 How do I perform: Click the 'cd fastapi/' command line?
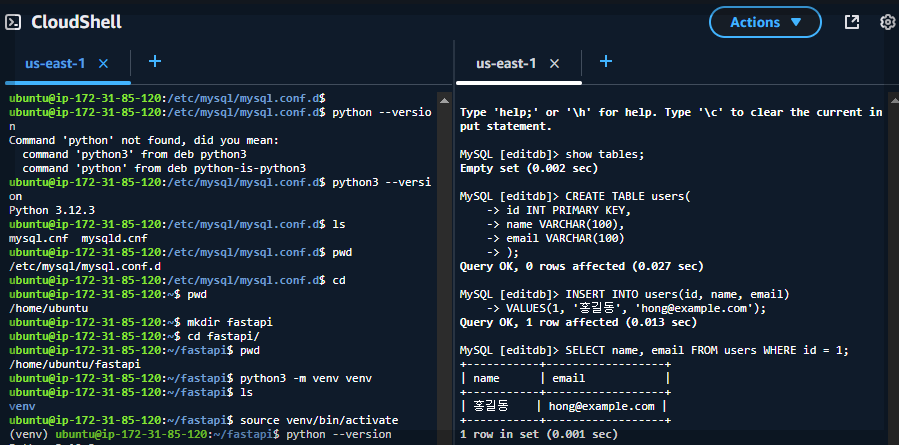click(134, 336)
